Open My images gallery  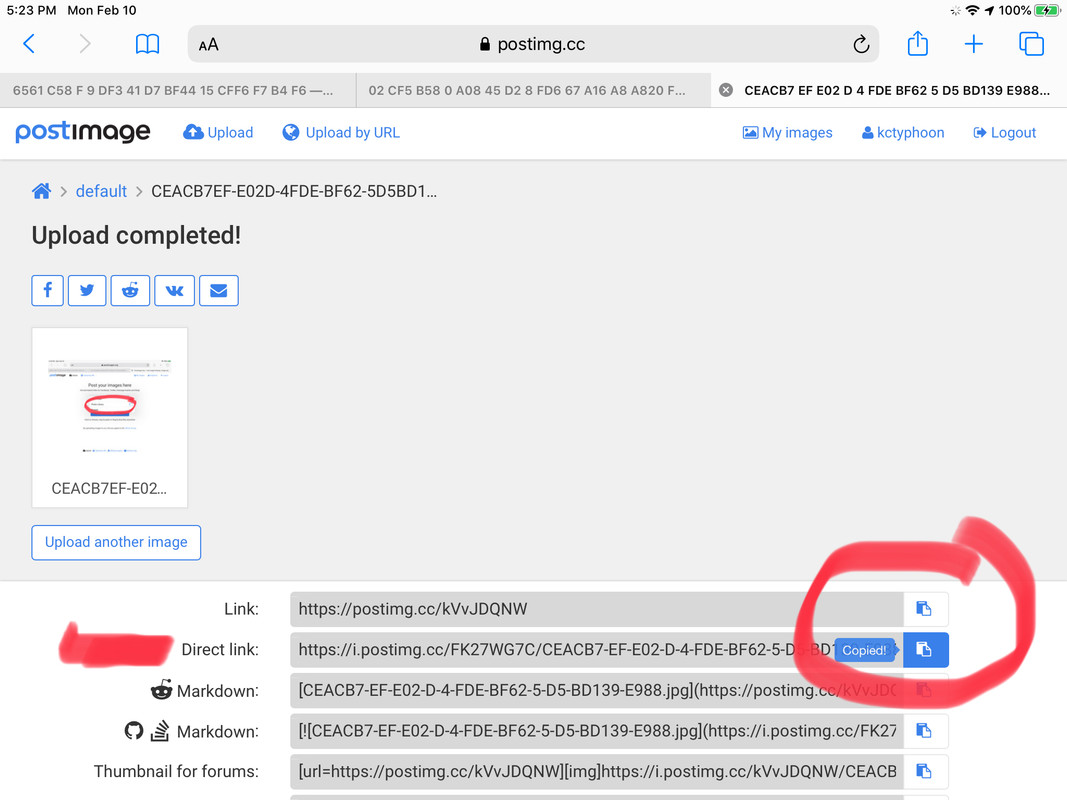[x=787, y=133]
